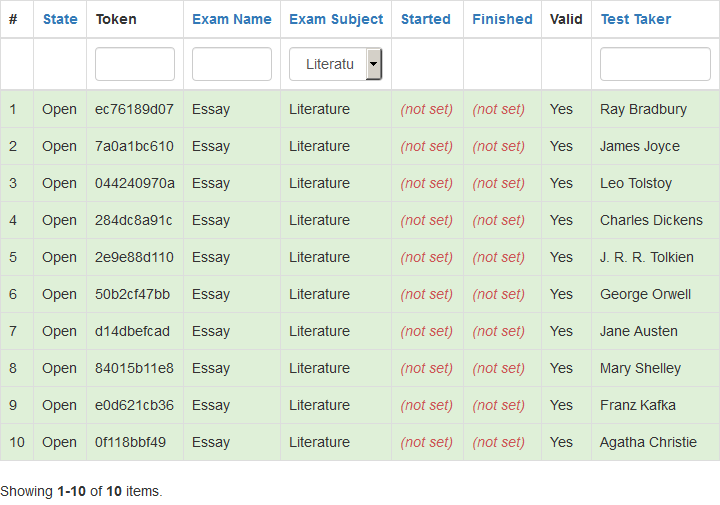Click row number 10

pos(17,442)
